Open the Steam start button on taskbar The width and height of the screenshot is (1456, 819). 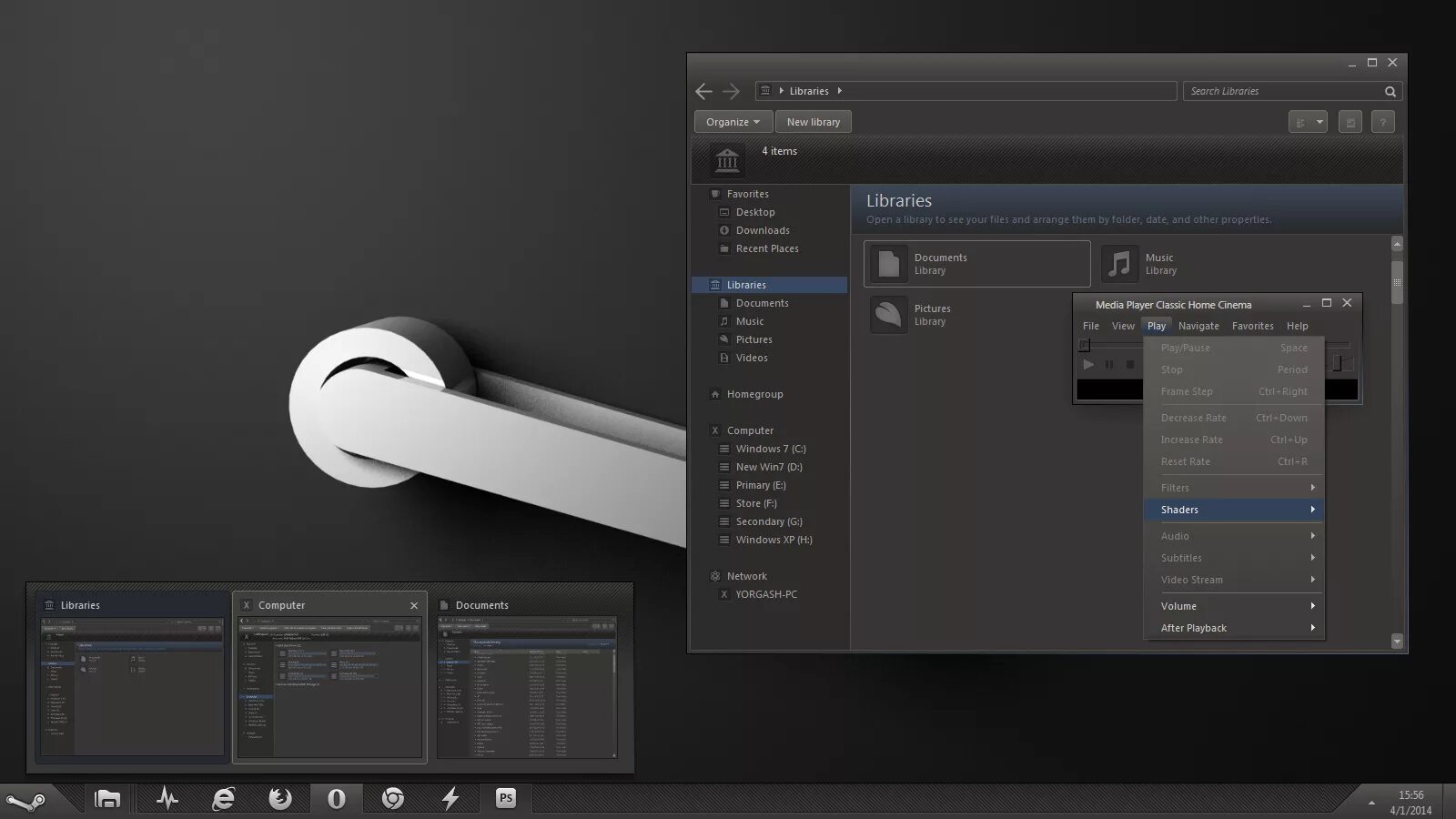coord(25,801)
